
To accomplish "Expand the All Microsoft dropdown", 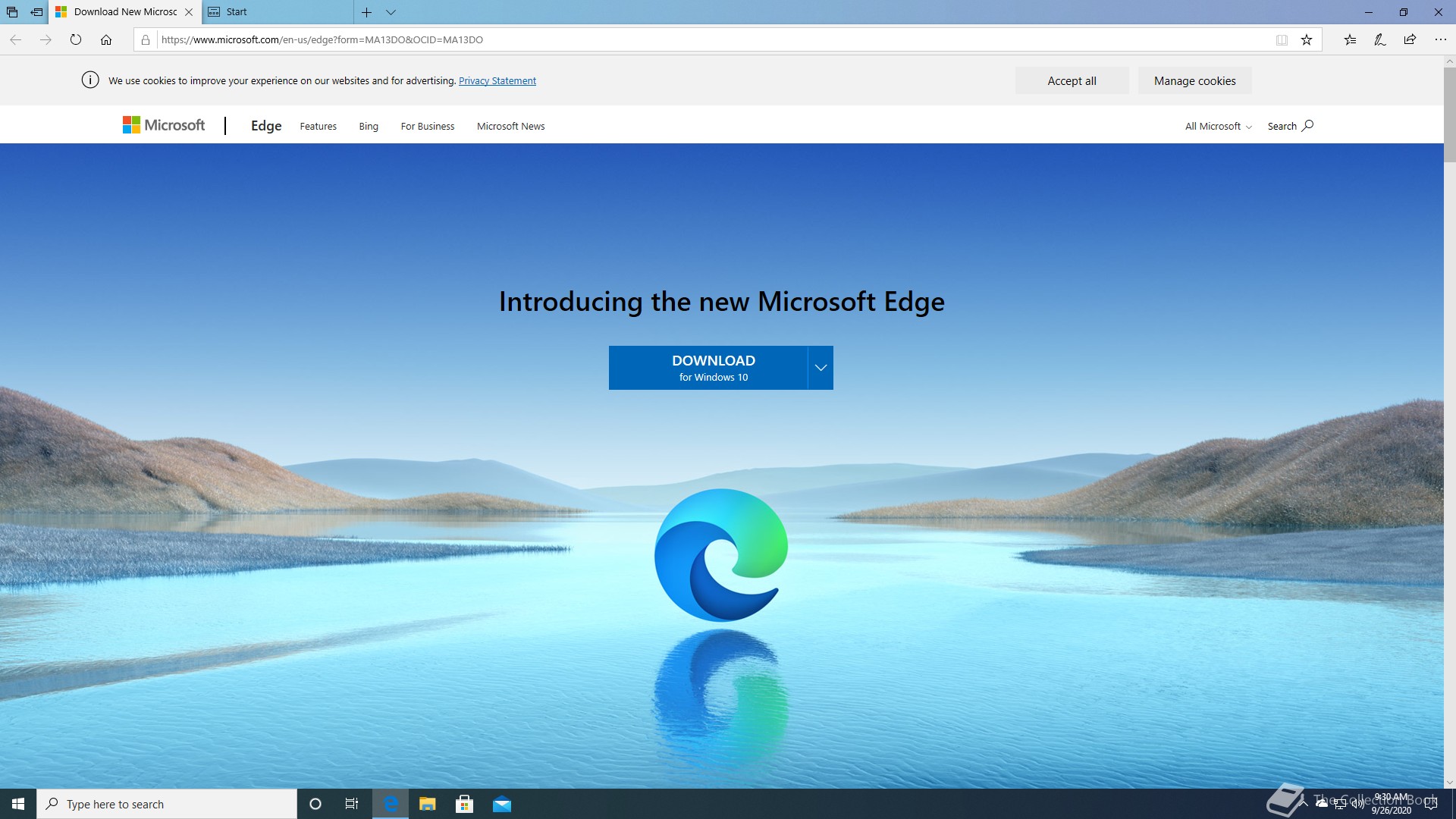I will [x=1218, y=127].
